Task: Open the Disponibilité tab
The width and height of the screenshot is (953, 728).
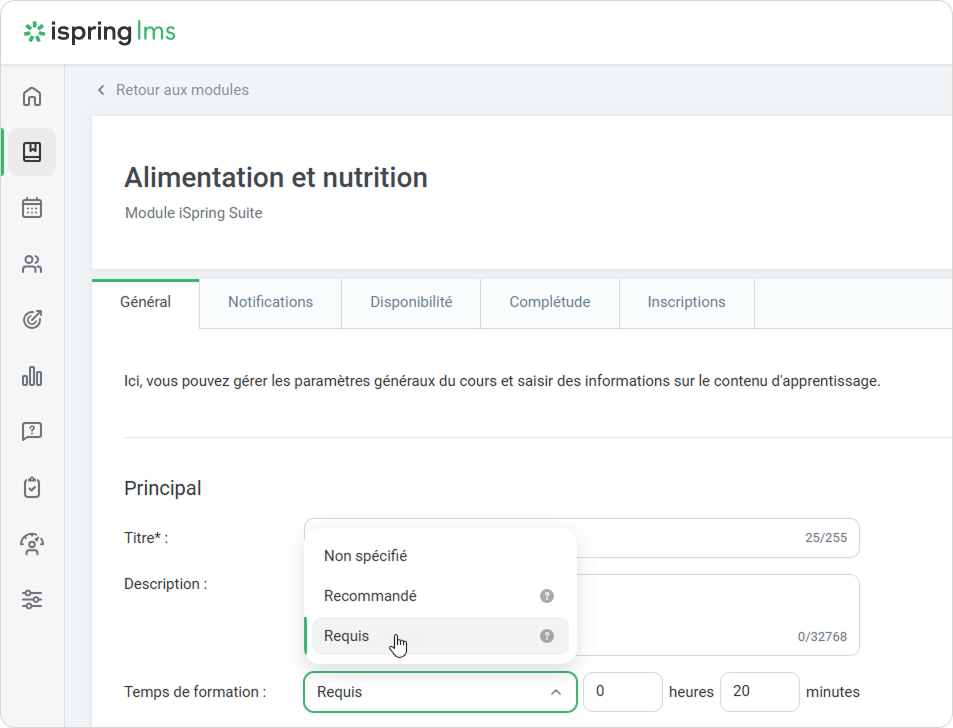Action: [411, 302]
